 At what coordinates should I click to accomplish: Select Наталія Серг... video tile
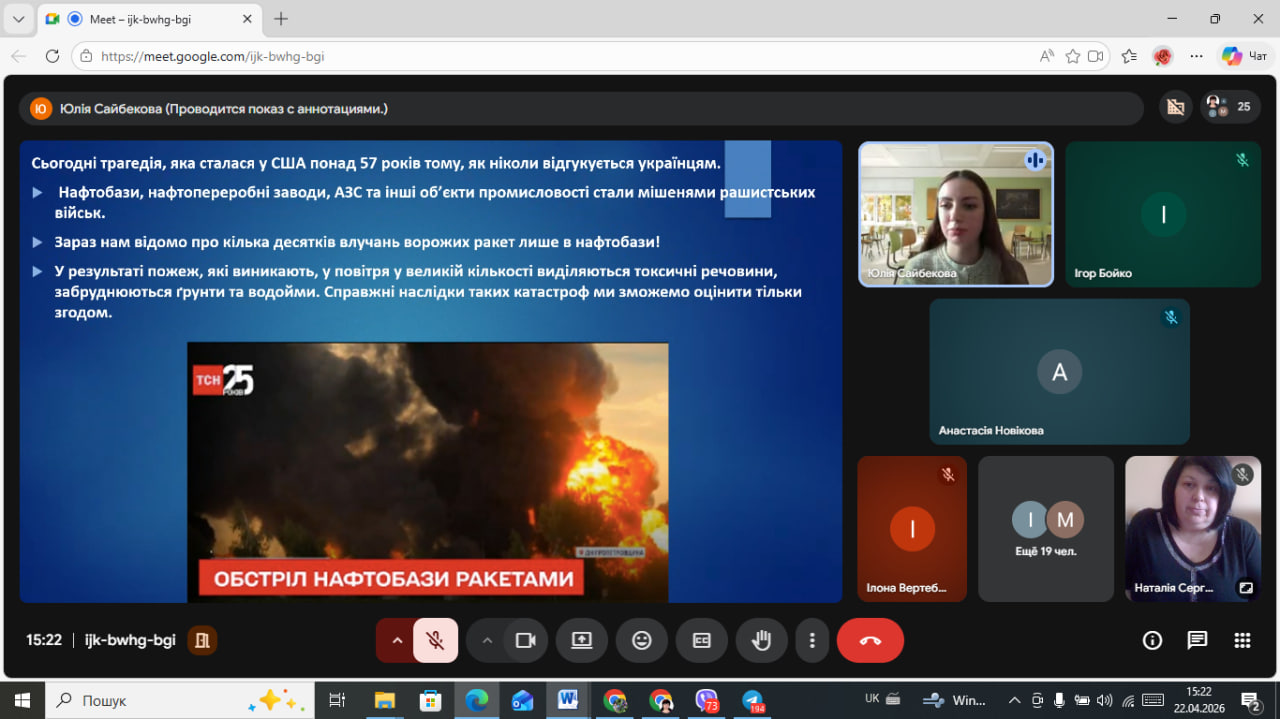pos(1192,528)
